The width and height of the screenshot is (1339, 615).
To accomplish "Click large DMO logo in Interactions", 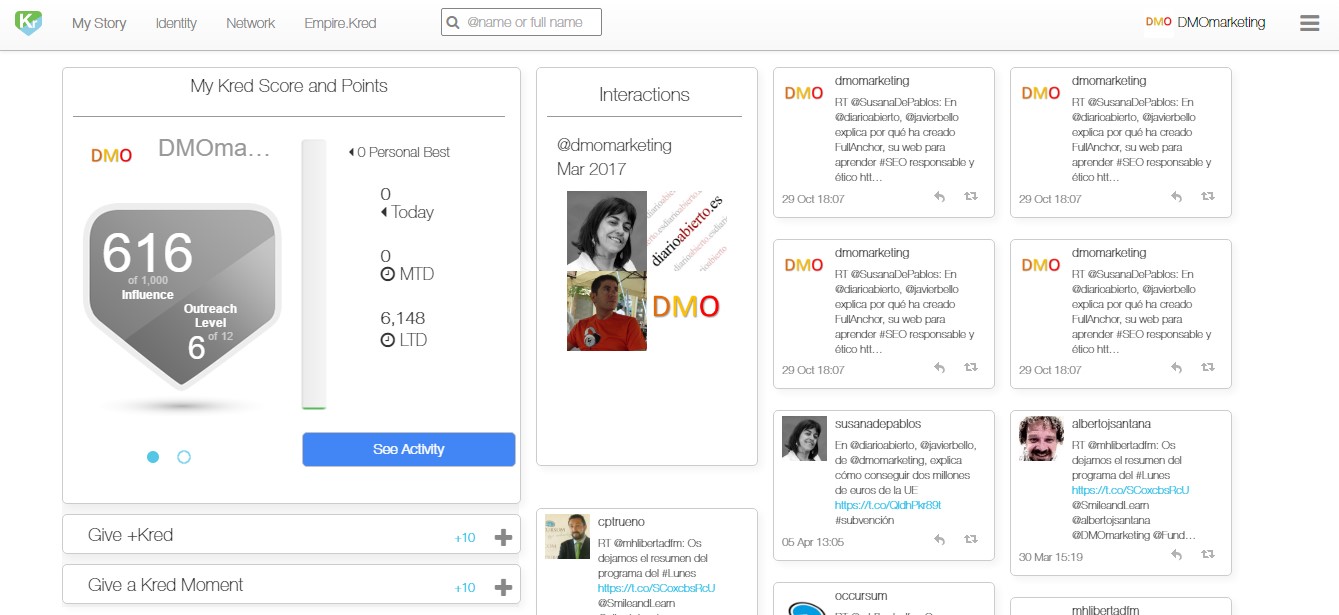I will point(686,307).
